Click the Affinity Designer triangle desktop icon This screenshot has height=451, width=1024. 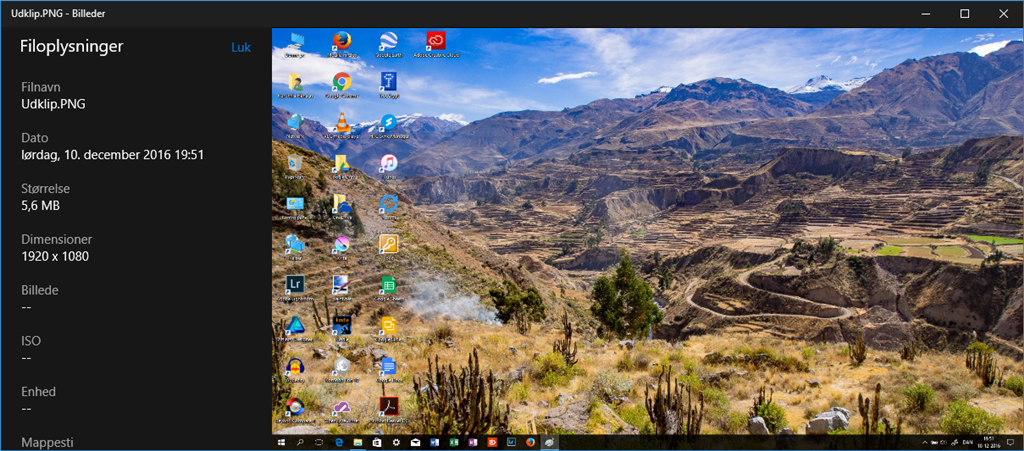click(x=295, y=325)
